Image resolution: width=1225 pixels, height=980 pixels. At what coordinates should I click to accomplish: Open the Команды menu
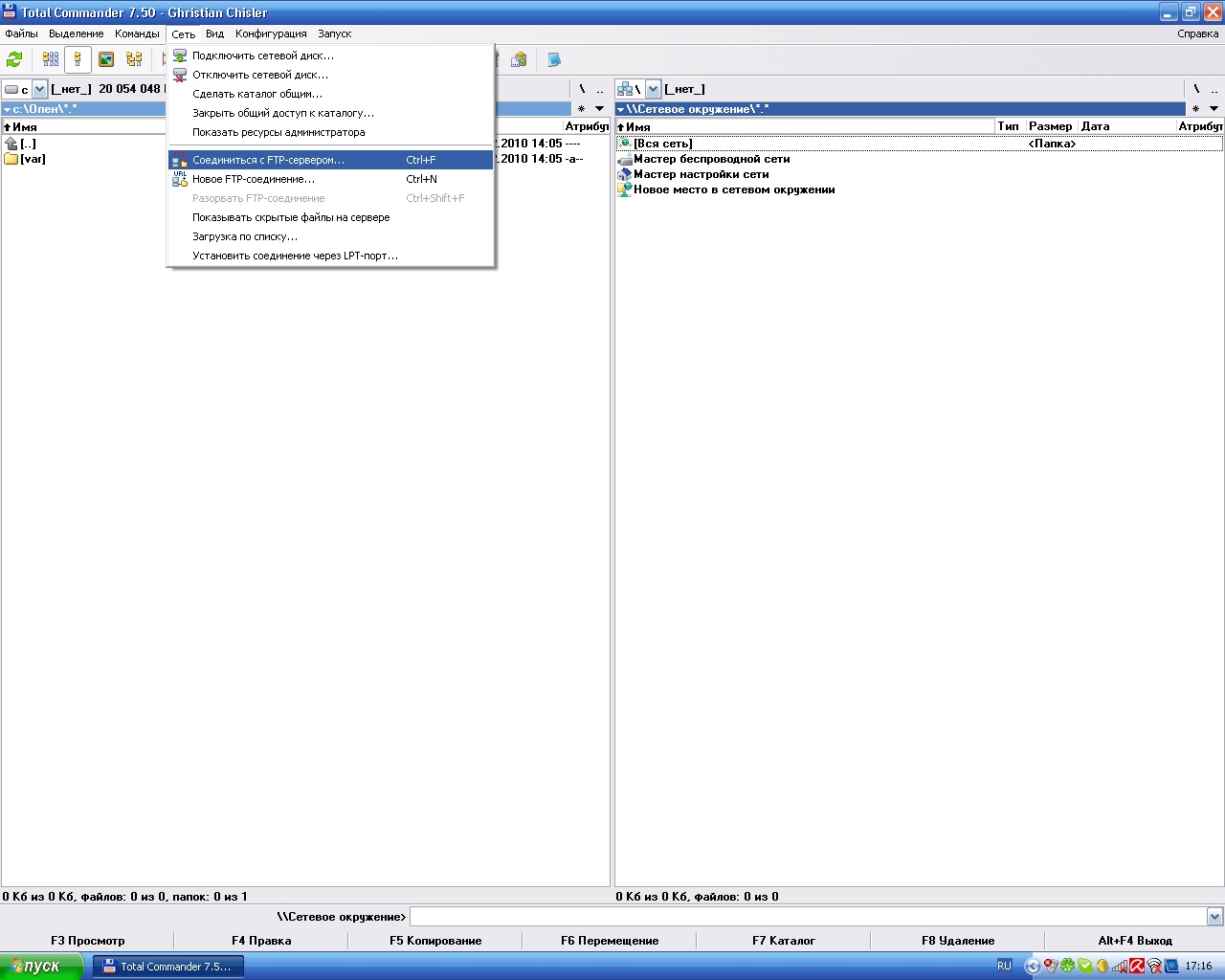click(x=137, y=33)
